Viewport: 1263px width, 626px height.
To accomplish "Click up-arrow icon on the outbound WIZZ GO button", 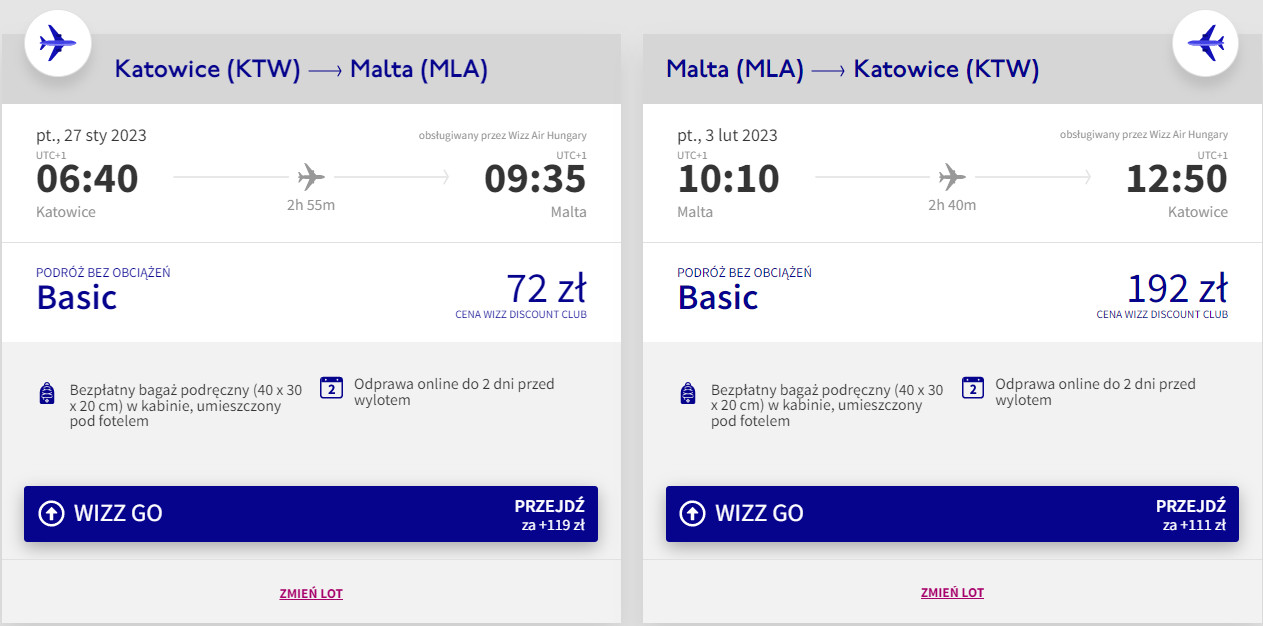I will coord(51,514).
